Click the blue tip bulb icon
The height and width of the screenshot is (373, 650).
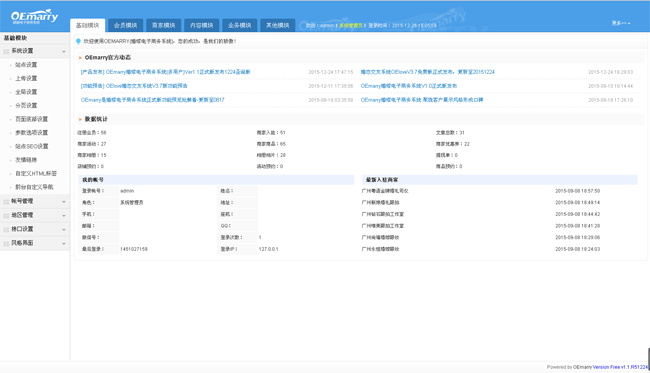[78, 41]
